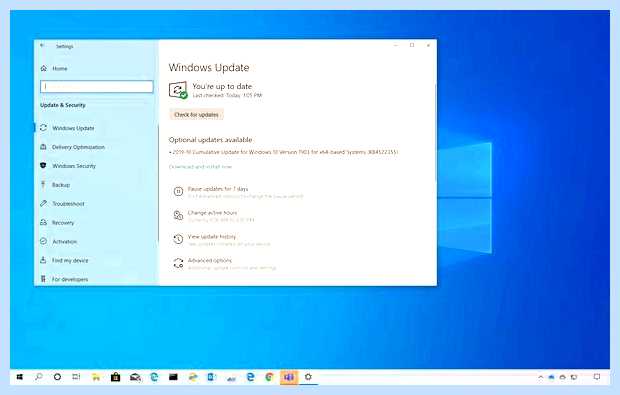The width and height of the screenshot is (620, 395).
Task: Click the update status icon with green check
Action: pos(178,90)
